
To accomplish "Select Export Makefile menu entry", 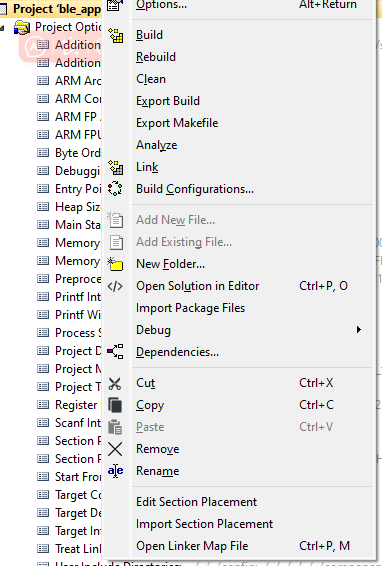I will coord(177,123).
